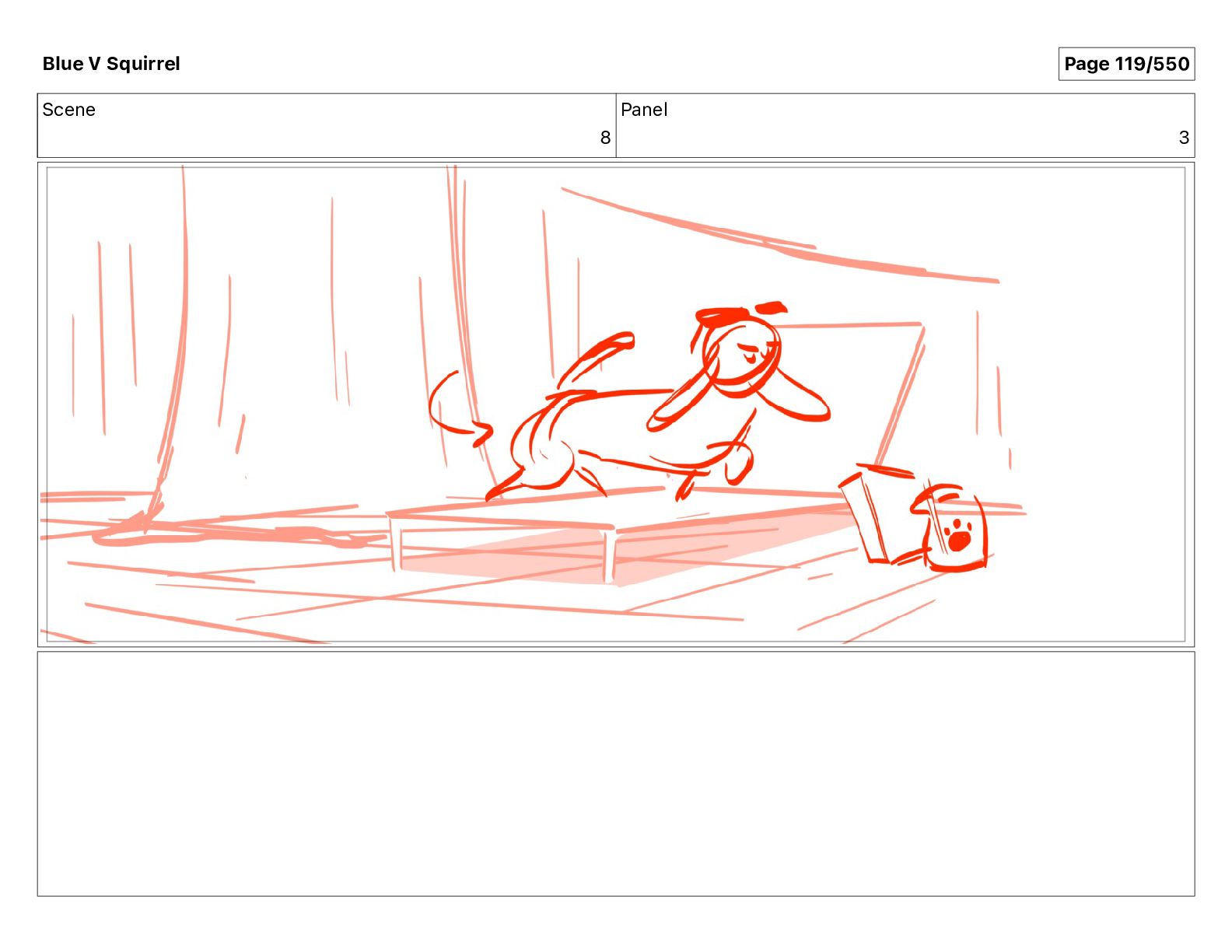Click the 'Scene' field label
1232x952 pixels.
pyautogui.click(x=68, y=110)
